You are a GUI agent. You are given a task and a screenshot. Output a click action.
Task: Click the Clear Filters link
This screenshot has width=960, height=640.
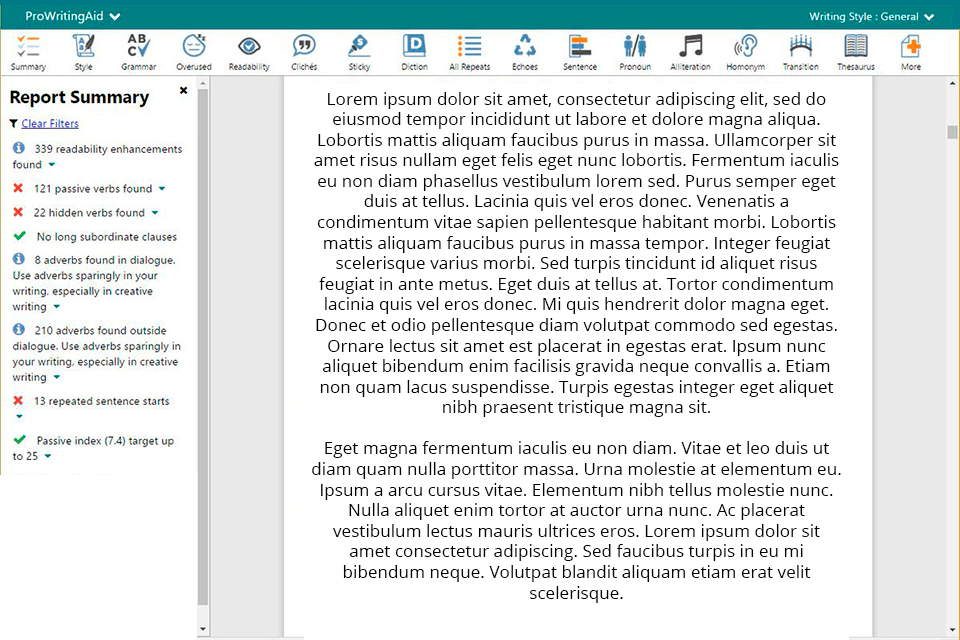(x=50, y=124)
